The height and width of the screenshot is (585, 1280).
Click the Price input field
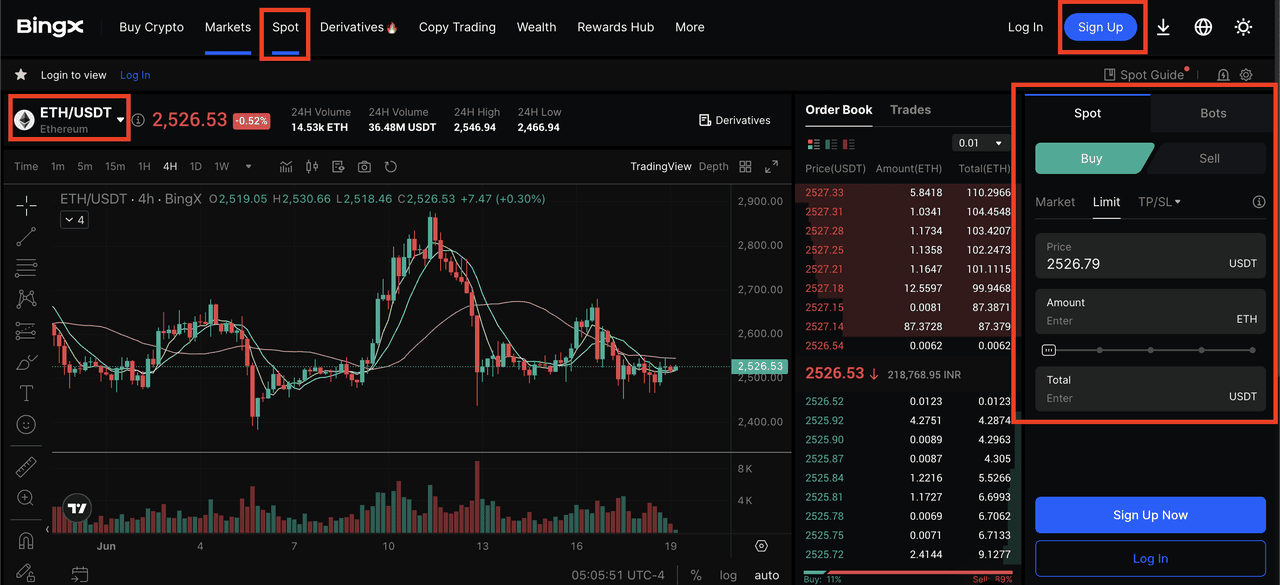[1150, 256]
